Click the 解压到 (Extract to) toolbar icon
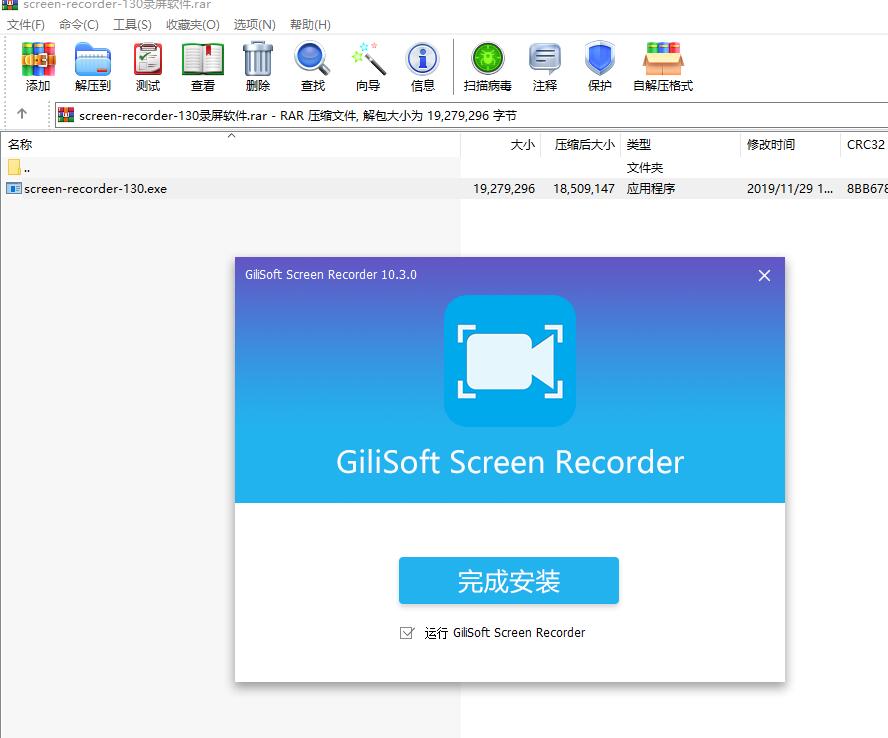Viewport: 888px width, 738px height. (92, 59)
